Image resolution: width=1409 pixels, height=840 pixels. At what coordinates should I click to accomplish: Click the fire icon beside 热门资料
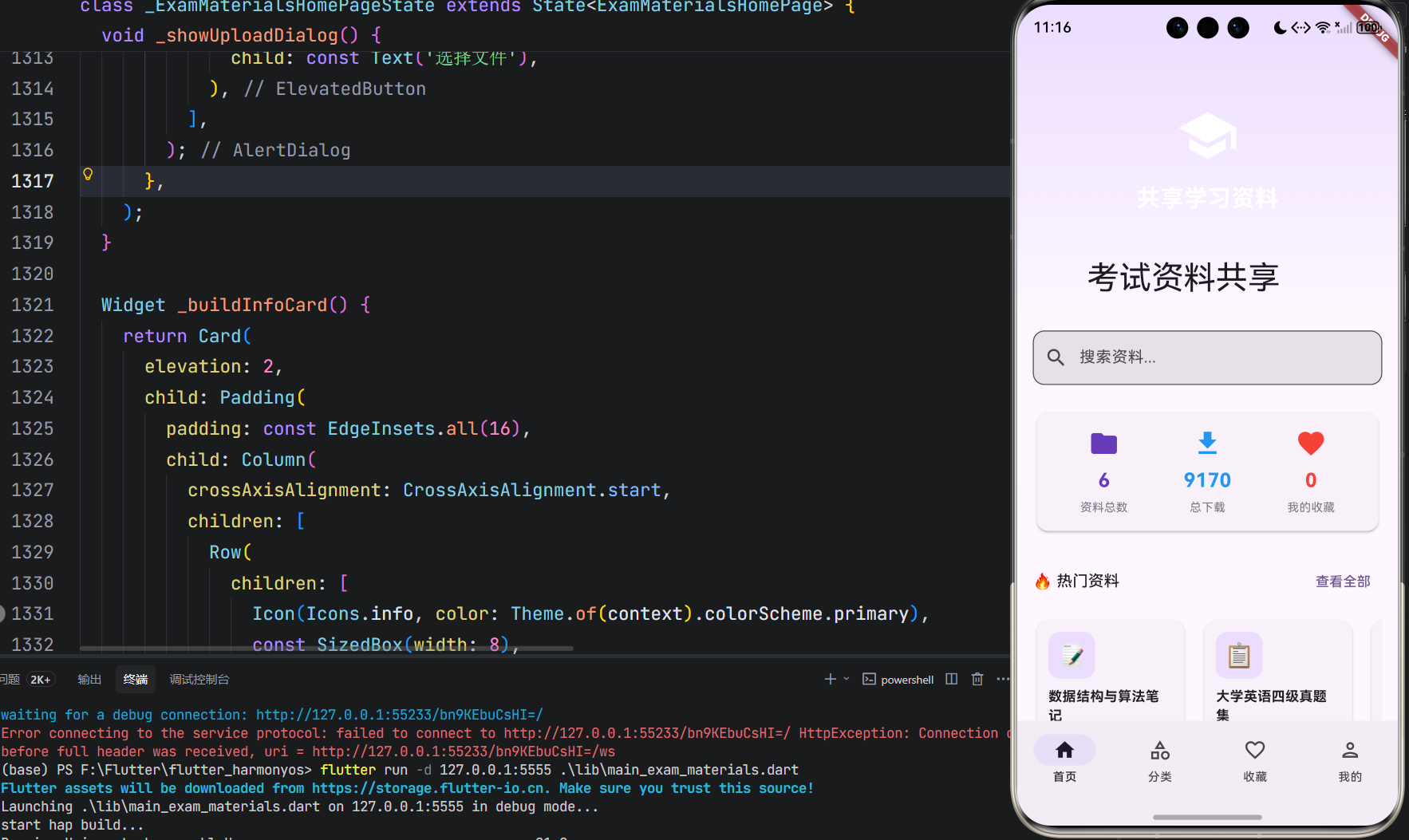pyautogui.click(x=1042, y=581)
